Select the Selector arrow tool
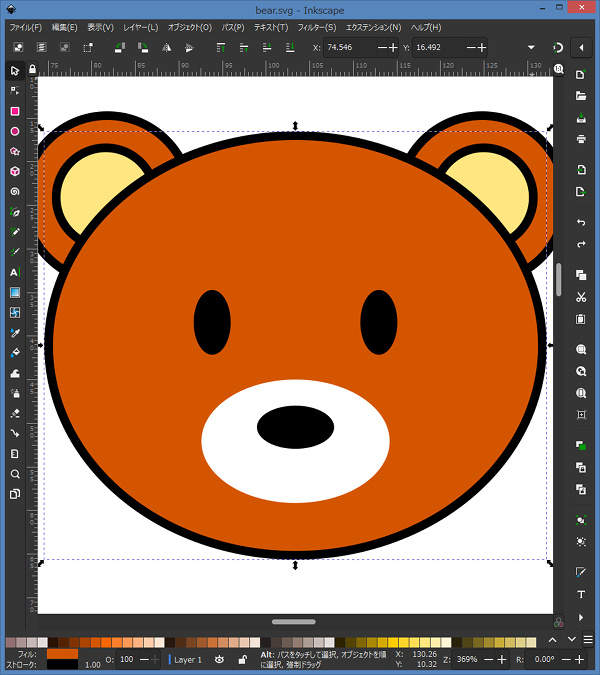The height and width of the screenshot is (675, 600). [15, 71]
